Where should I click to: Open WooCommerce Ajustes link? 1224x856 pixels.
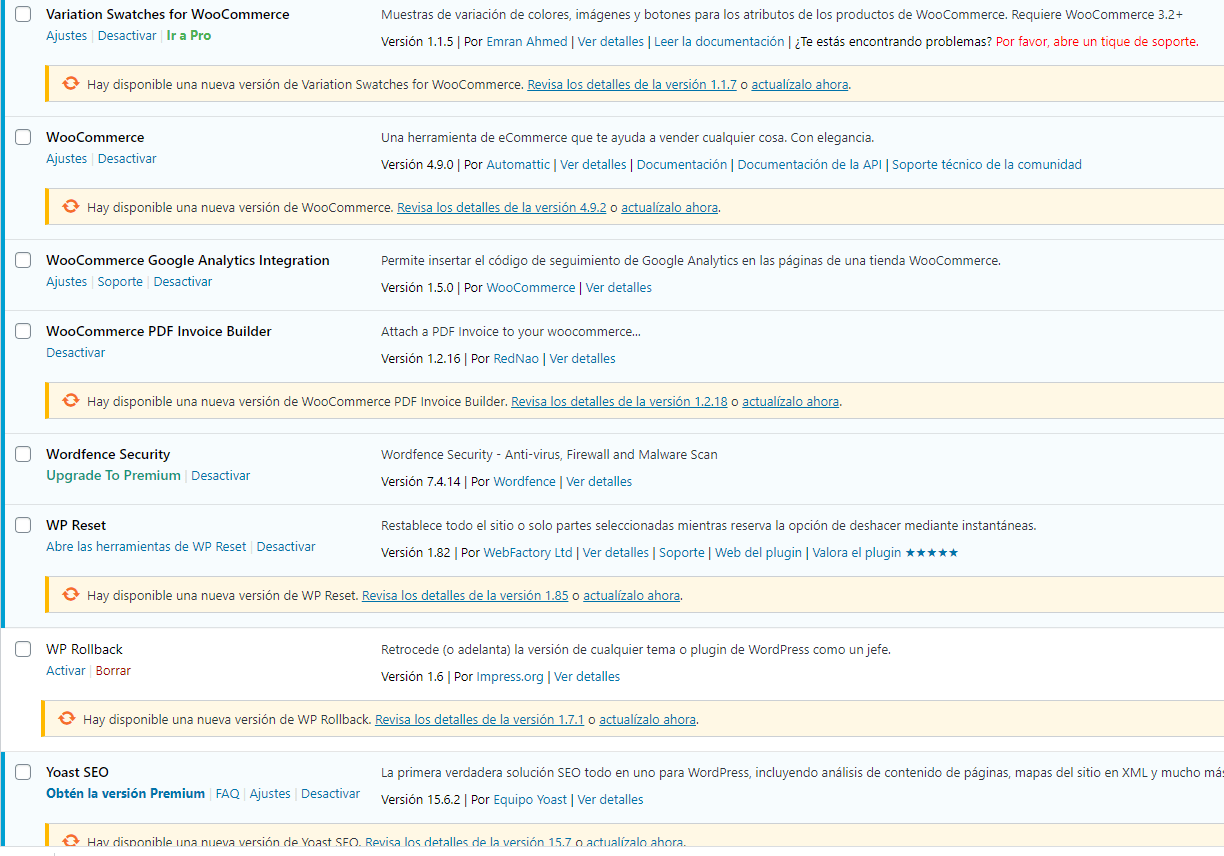pyautogui.click(x=66, y=159)
